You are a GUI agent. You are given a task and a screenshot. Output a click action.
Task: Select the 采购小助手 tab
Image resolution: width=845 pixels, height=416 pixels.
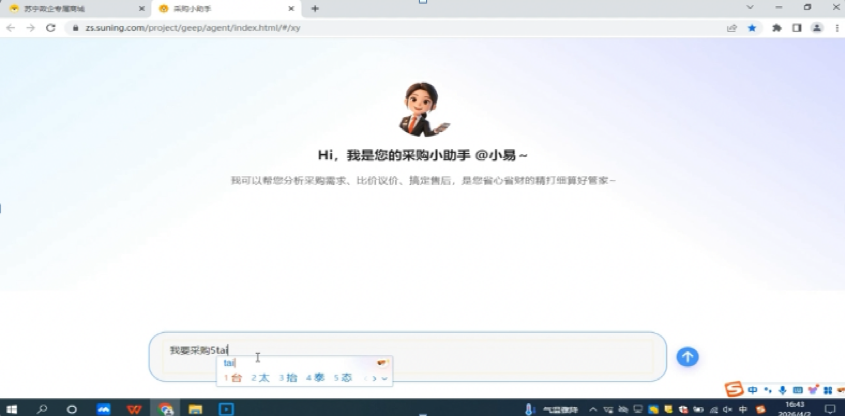[224, 9]
